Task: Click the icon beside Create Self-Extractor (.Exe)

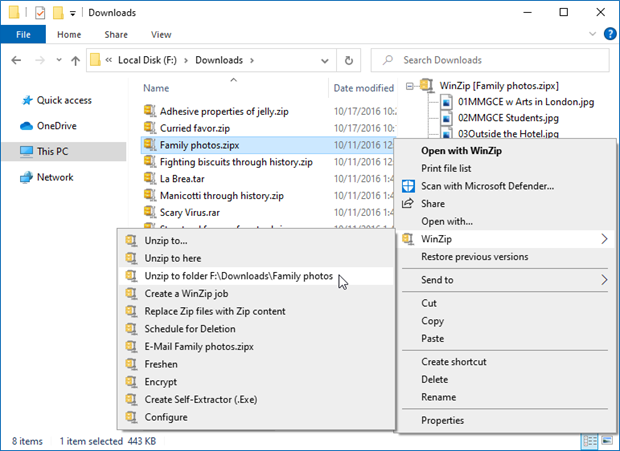Action: (x=131, y=399)
